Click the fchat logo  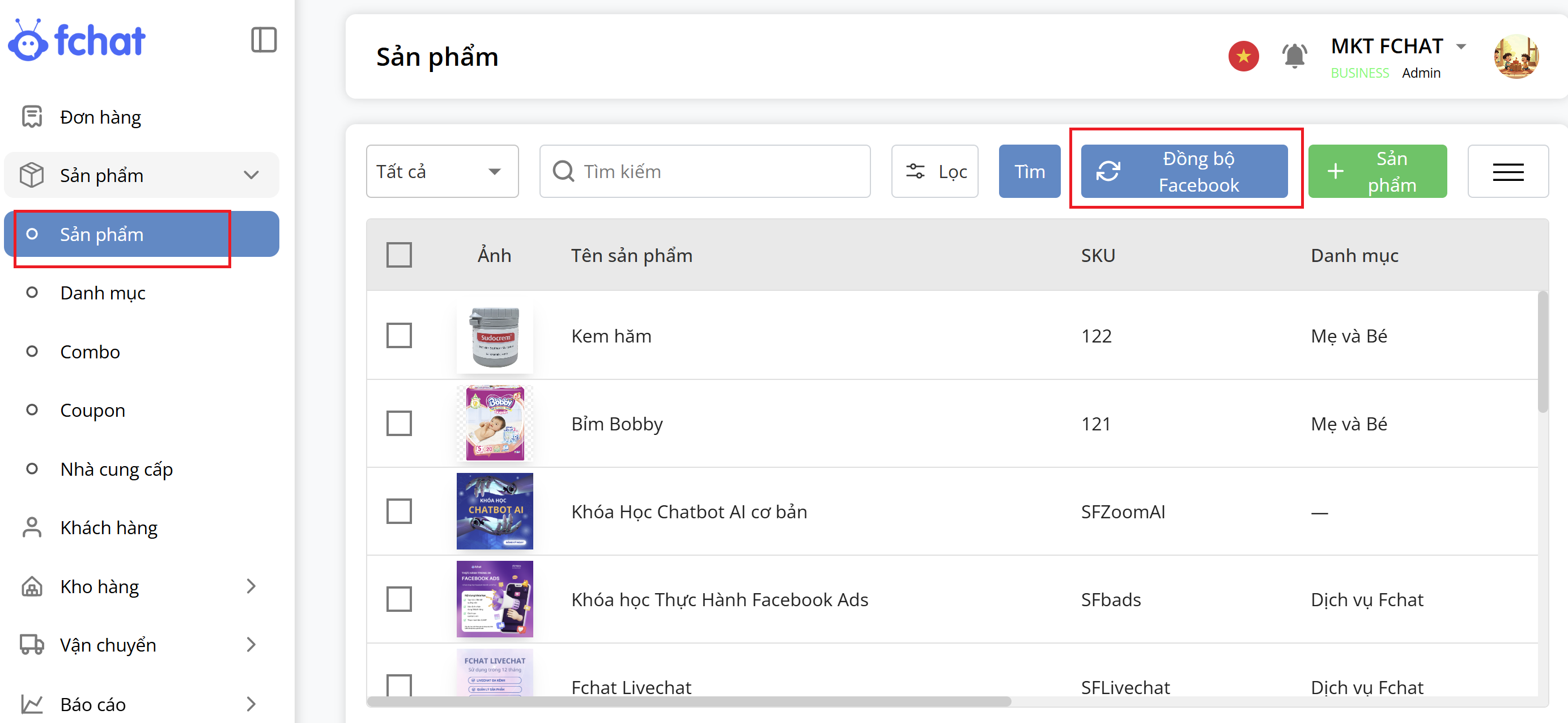[77, 40]
